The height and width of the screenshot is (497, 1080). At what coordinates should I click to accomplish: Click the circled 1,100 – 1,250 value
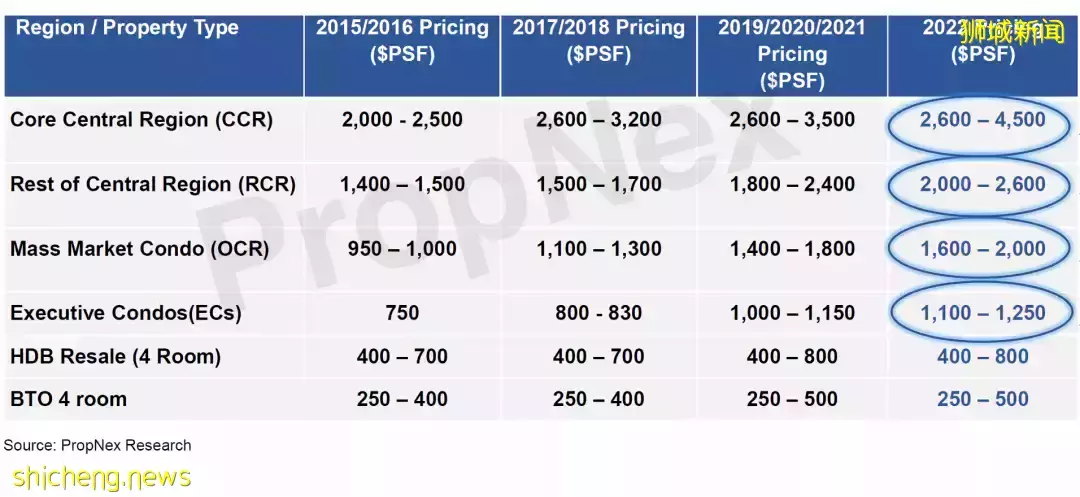[x=982, y=313]
